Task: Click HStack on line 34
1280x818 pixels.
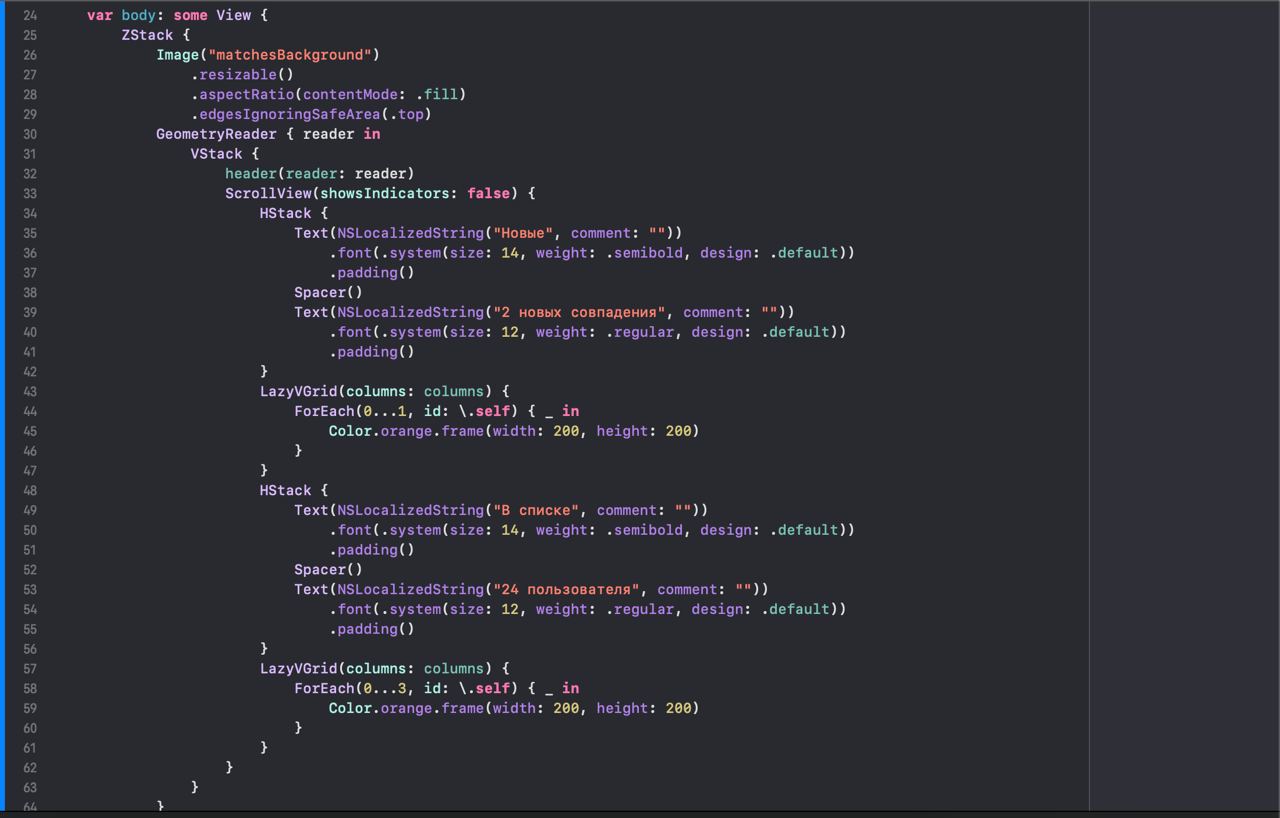Action: 285,213
